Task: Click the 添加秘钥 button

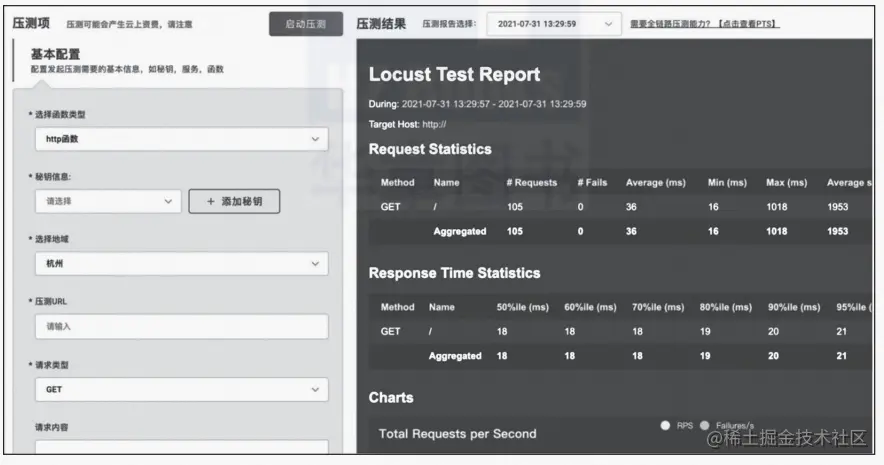Action: (234, 201)
